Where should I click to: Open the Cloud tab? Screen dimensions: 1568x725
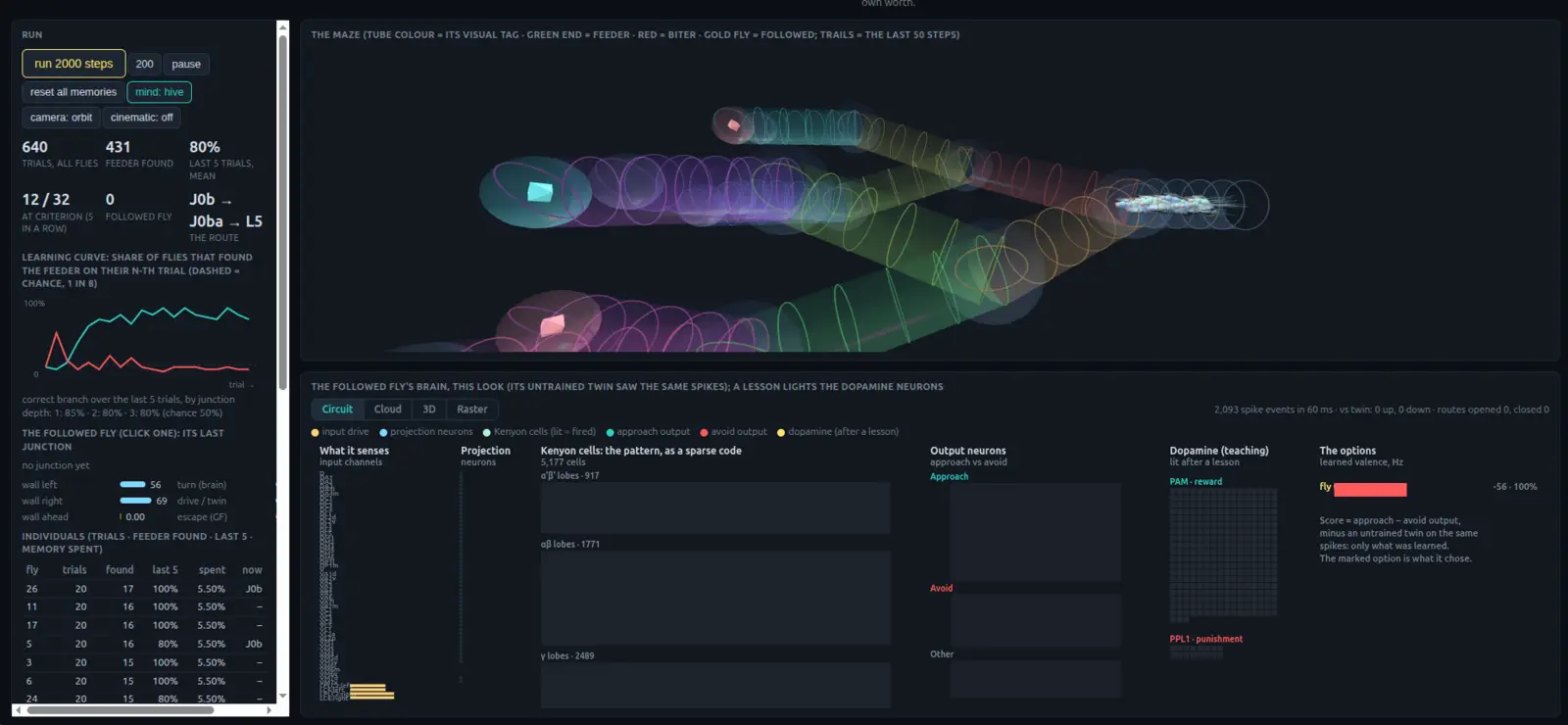pos(388,410)
